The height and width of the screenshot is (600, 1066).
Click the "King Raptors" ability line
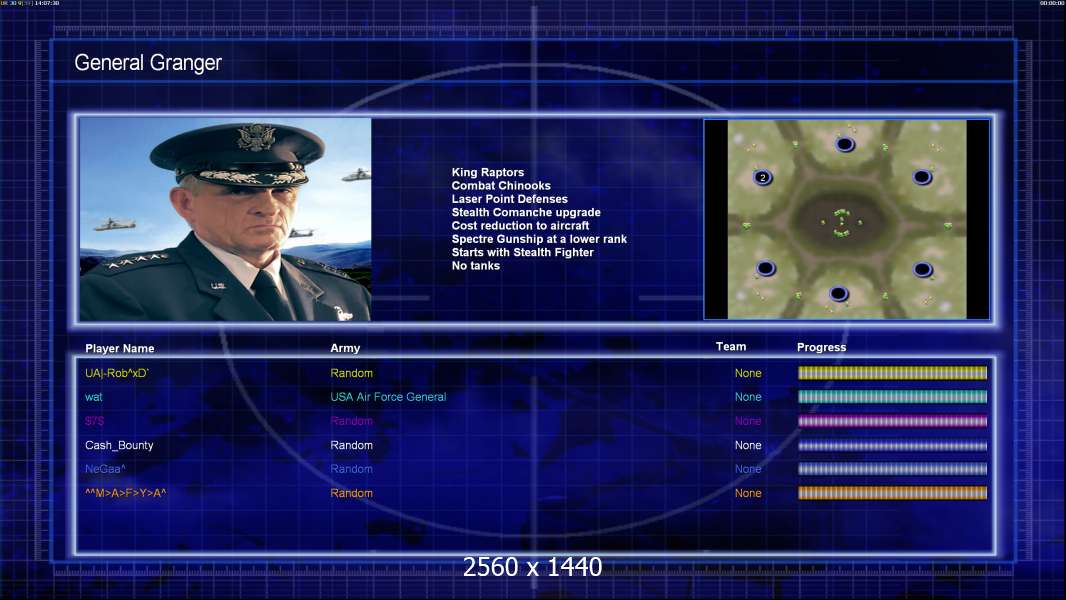(x=487, y=173)
